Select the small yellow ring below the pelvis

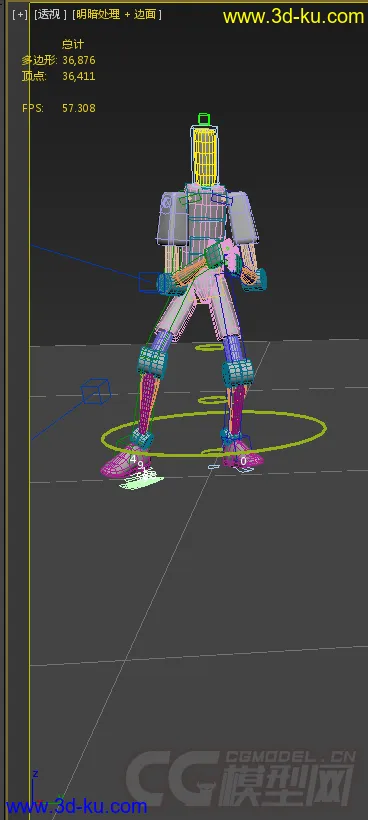tap(209, 347)
